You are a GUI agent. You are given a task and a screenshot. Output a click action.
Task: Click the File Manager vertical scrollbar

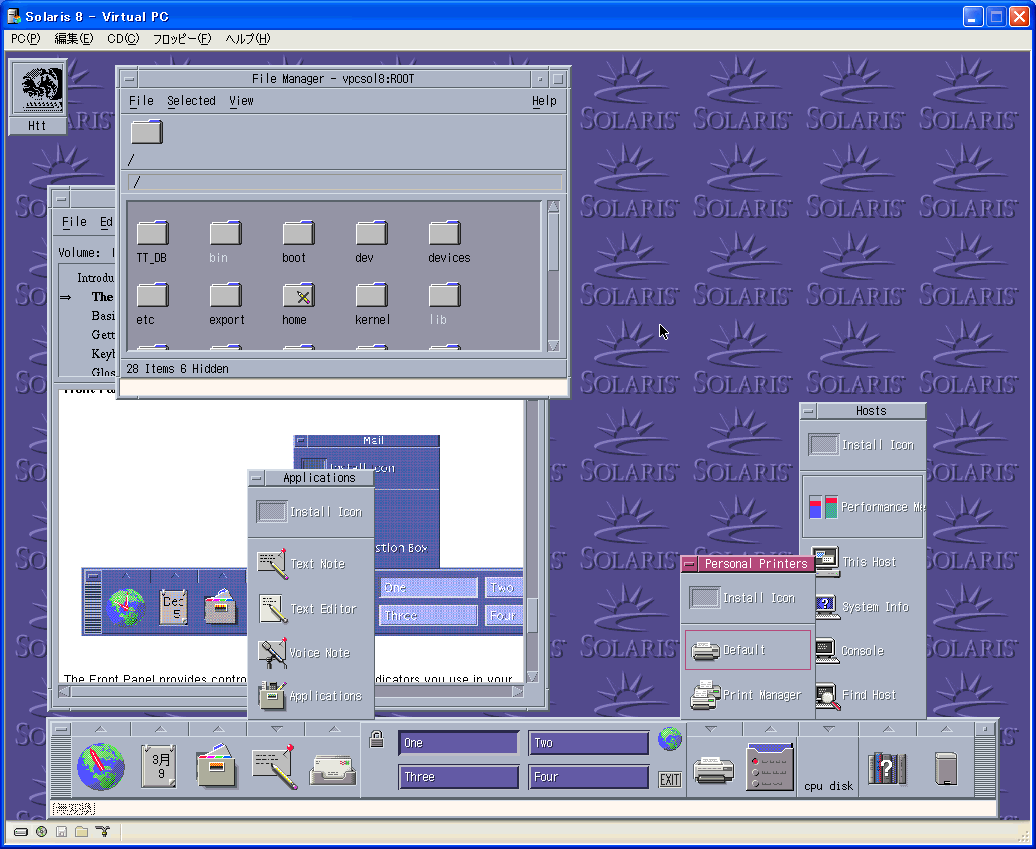tap(553, 275)
